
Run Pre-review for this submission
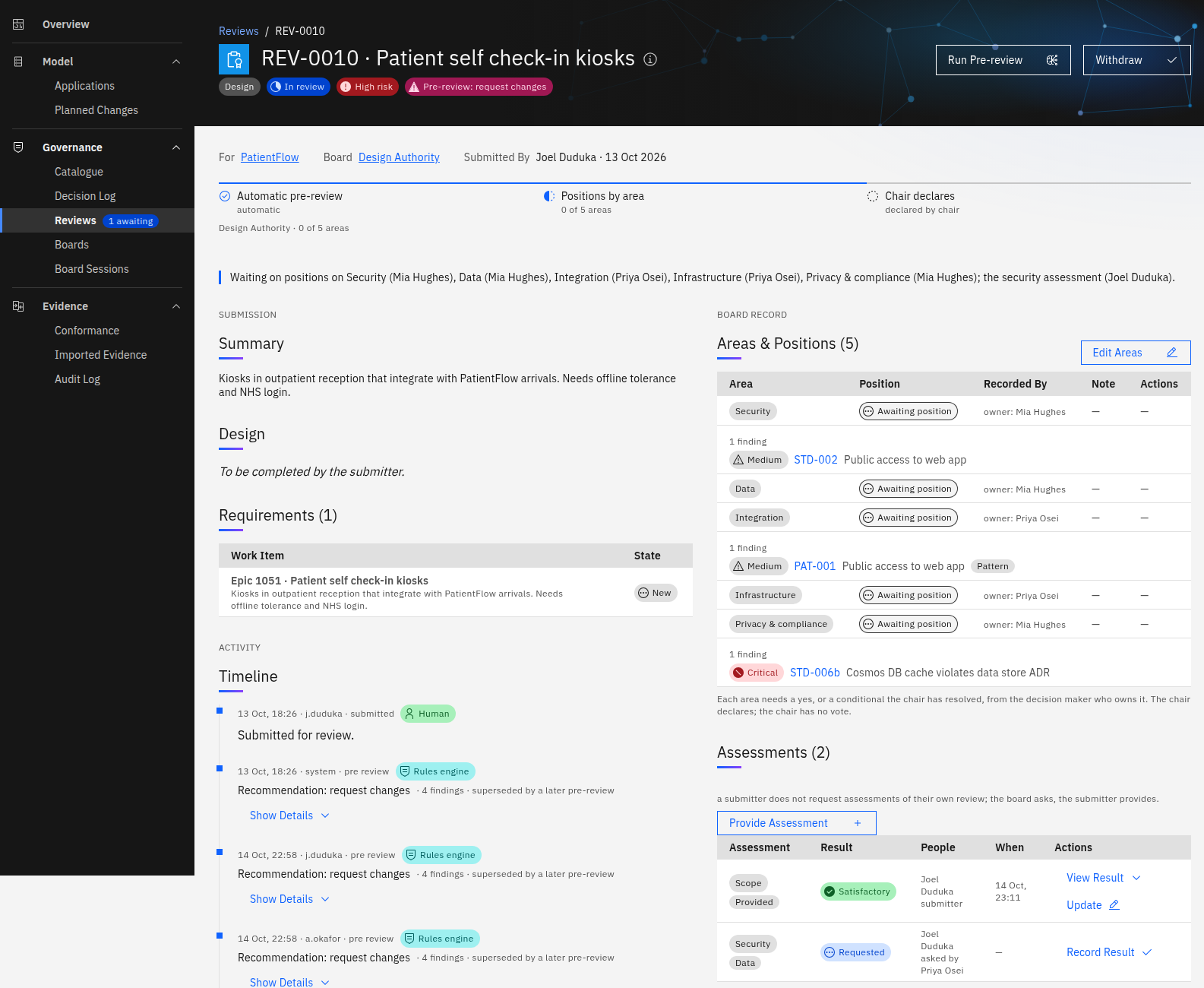pyautogui.click(x=1003, y=60)
